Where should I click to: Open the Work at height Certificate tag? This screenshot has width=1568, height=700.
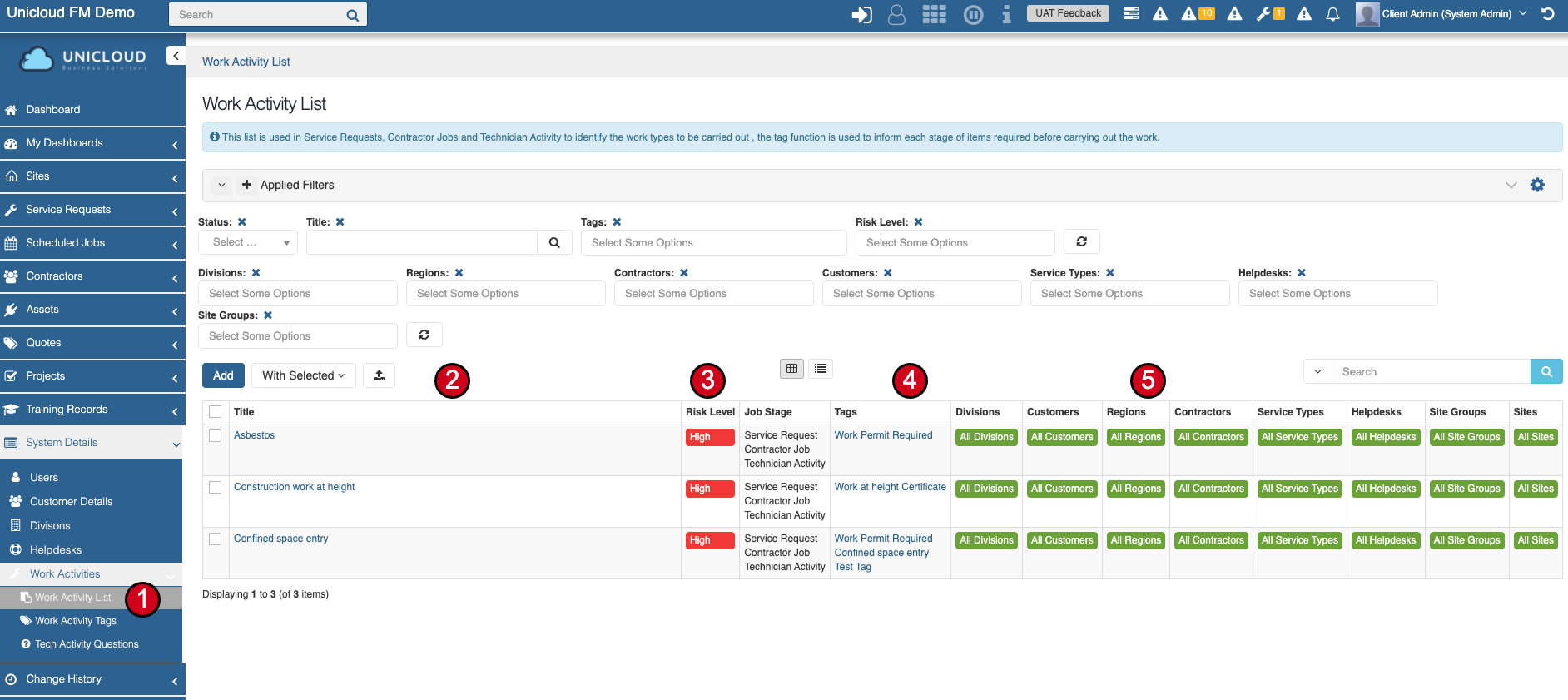coord(890,487)
